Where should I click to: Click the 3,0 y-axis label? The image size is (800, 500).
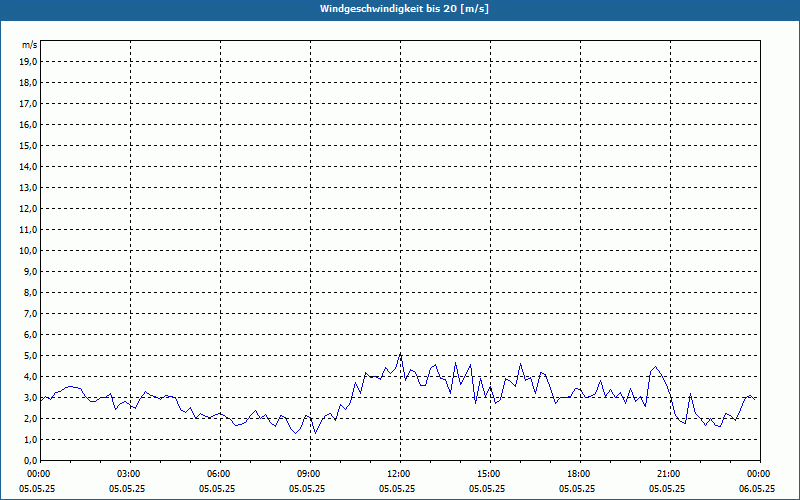30,397
